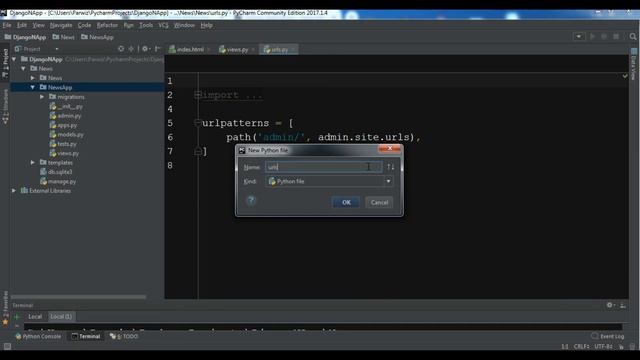Open the VCS menu
Screen dimensions: 640x360
click(163, 25)
